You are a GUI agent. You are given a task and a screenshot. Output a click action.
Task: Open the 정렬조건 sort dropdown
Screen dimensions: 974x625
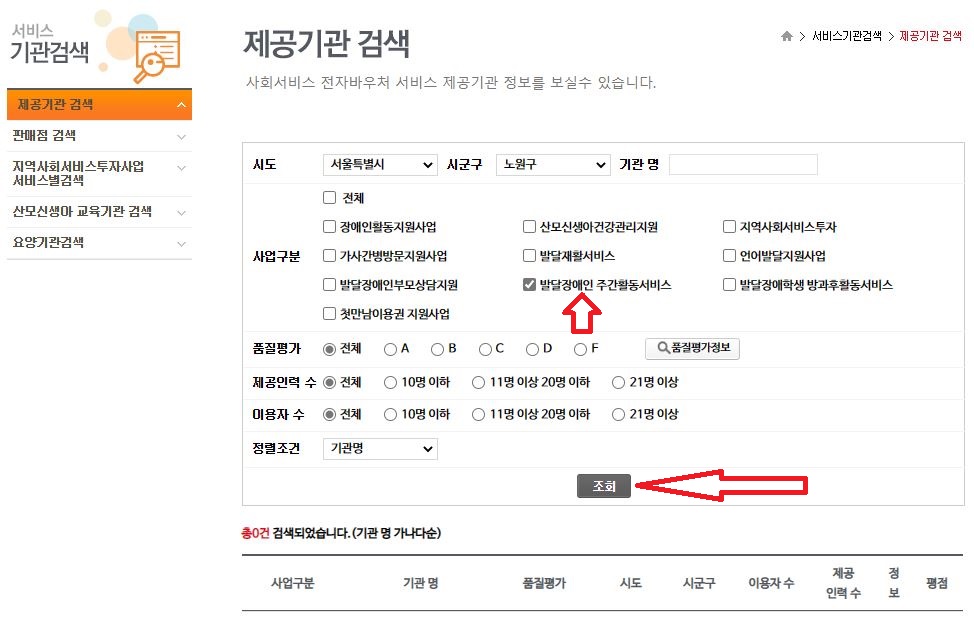(x=379, y=448)
